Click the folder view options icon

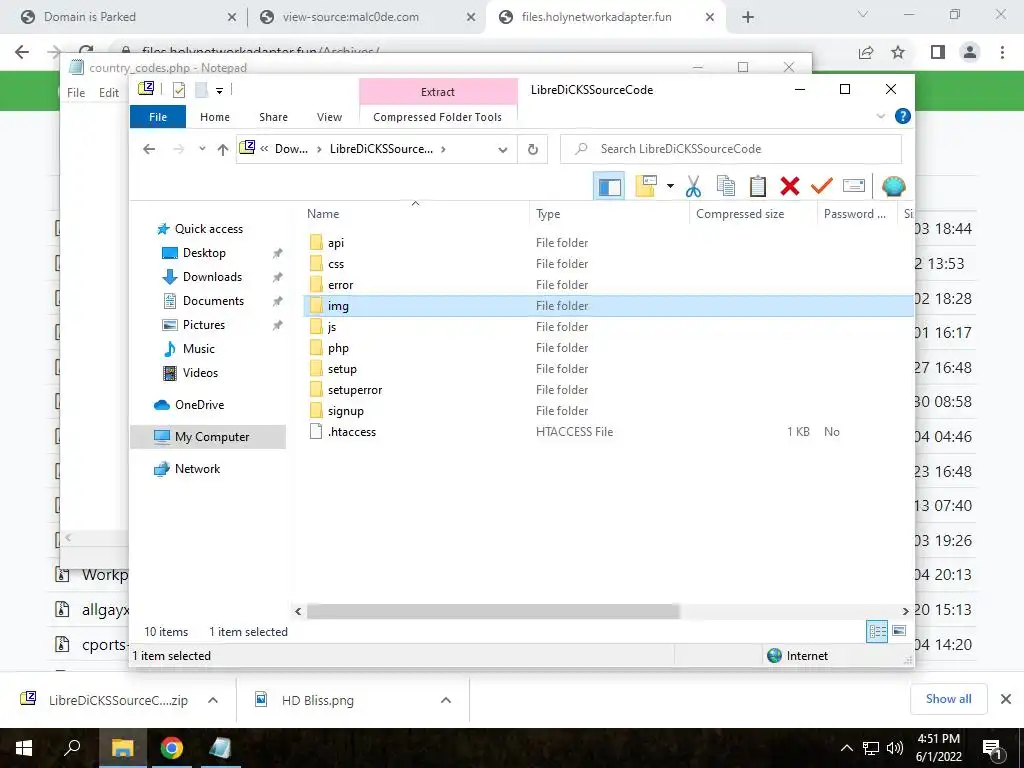coord(646,186)
